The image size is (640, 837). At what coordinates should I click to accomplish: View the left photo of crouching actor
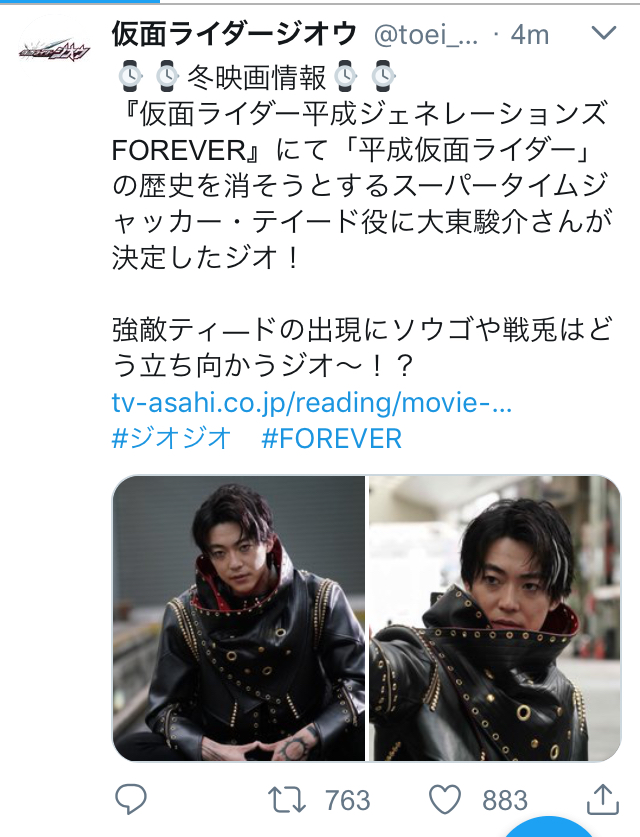tap(239, 618)
